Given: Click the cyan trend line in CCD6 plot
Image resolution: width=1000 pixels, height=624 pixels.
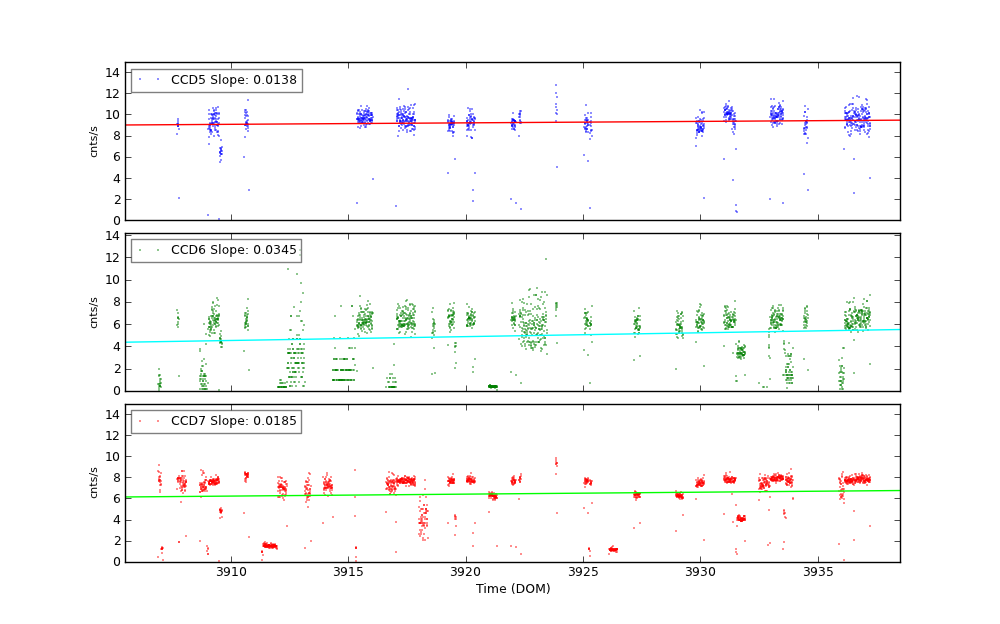Looking at the screenshot, I should point(600,335).
